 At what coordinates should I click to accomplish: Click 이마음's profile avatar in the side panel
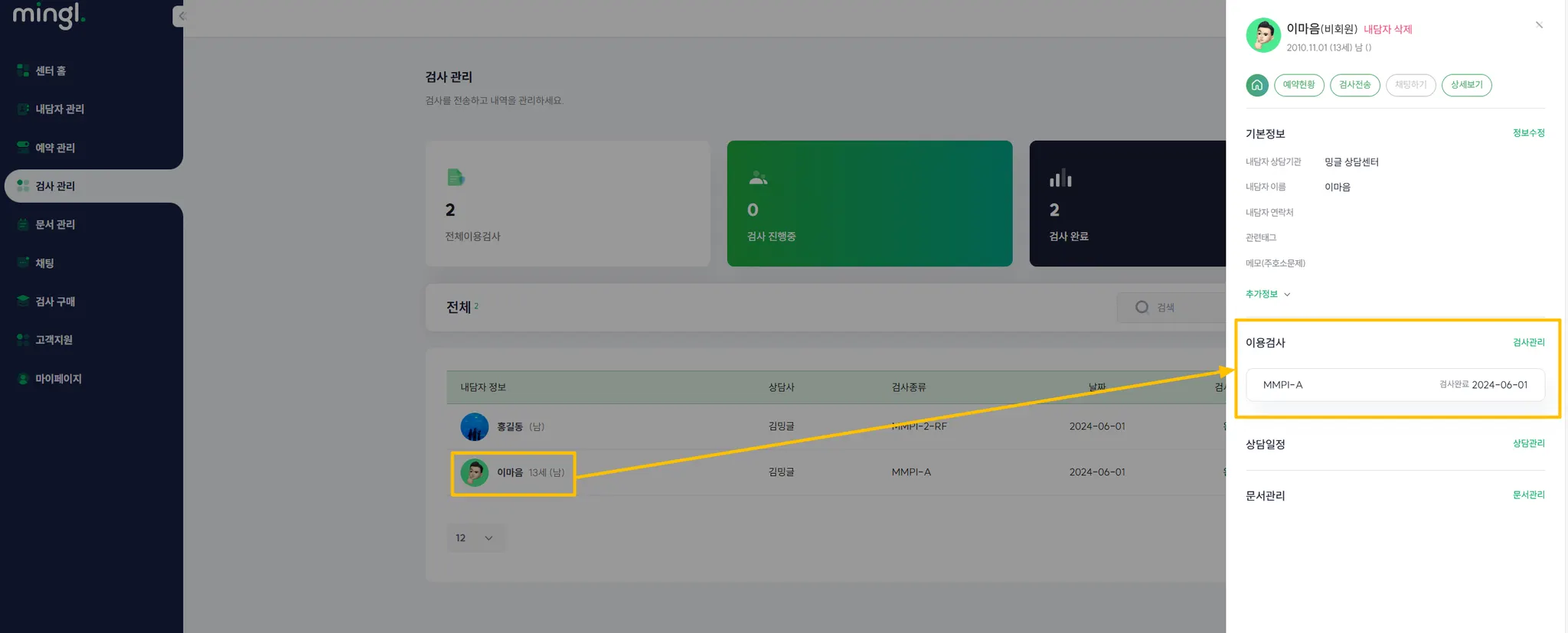coord(1263,35)
